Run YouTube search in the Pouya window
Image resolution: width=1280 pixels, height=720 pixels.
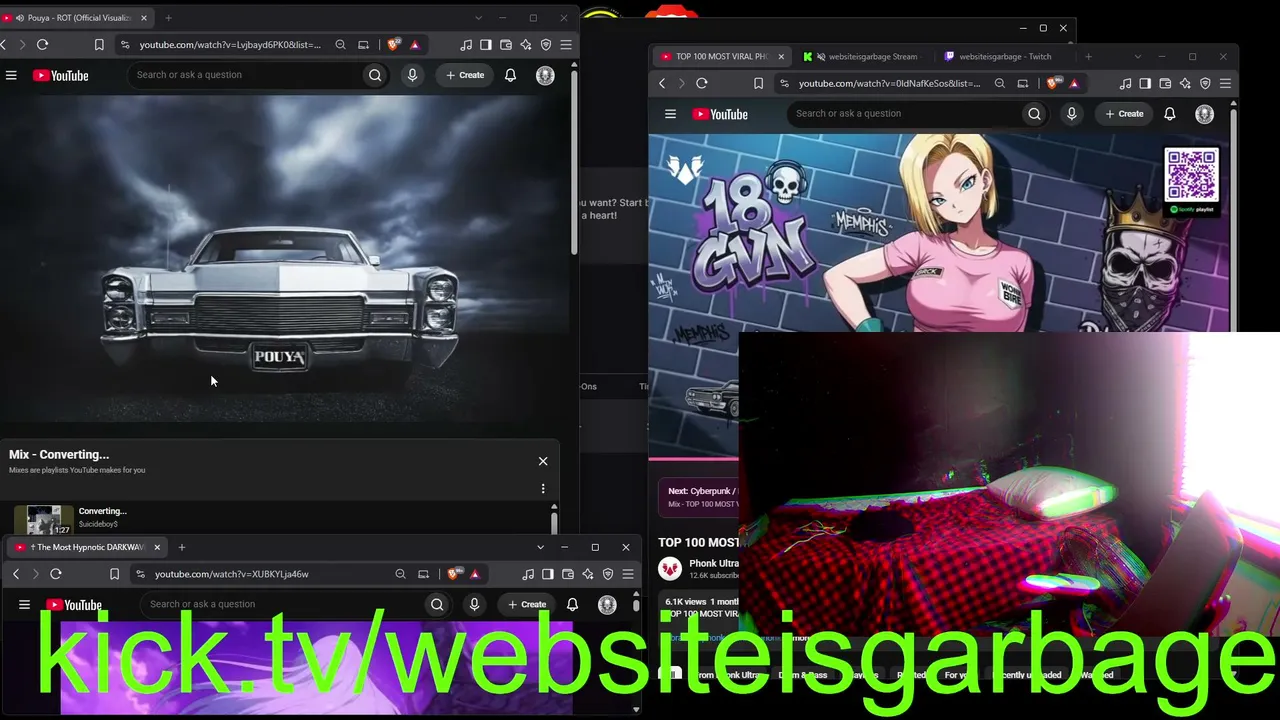point(375,75)
